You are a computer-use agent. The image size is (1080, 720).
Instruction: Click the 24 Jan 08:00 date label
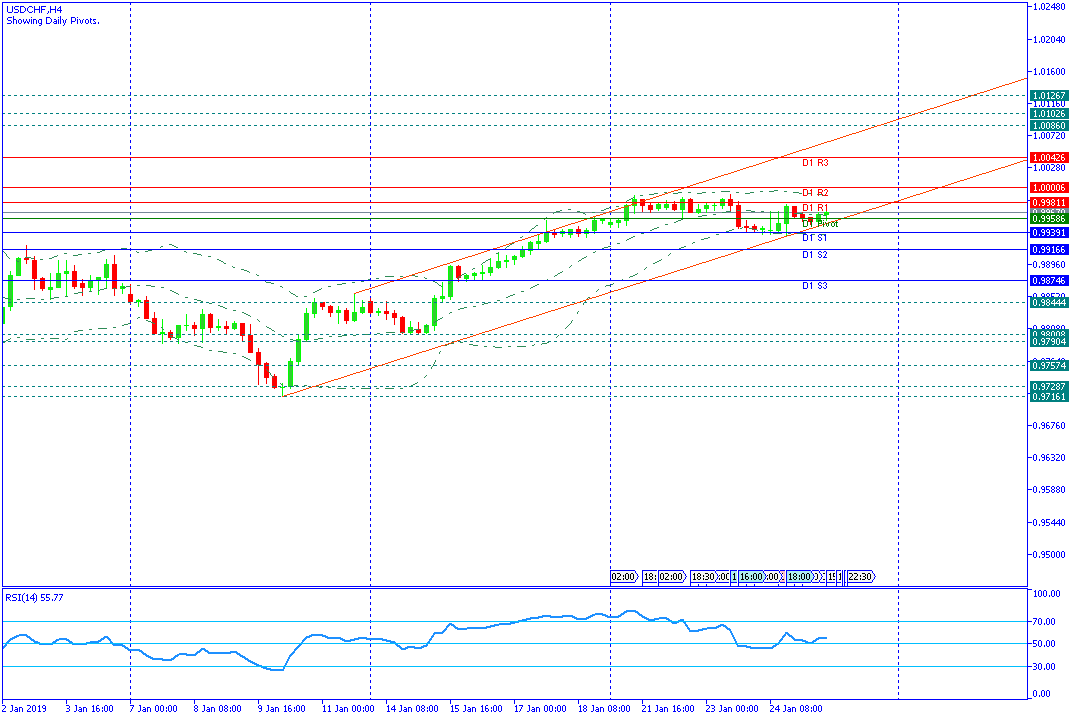(796, 709)
